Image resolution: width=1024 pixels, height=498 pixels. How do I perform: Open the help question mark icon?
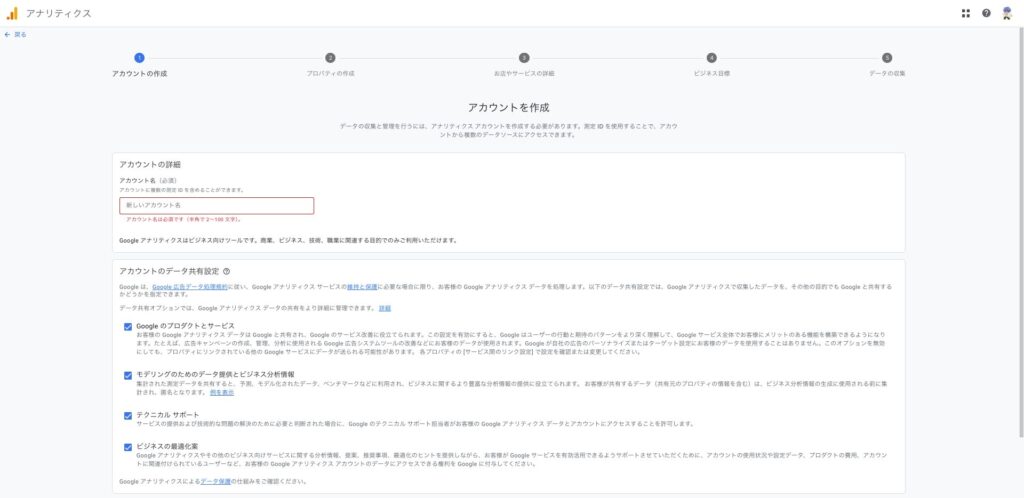click(x=986, y=13)
